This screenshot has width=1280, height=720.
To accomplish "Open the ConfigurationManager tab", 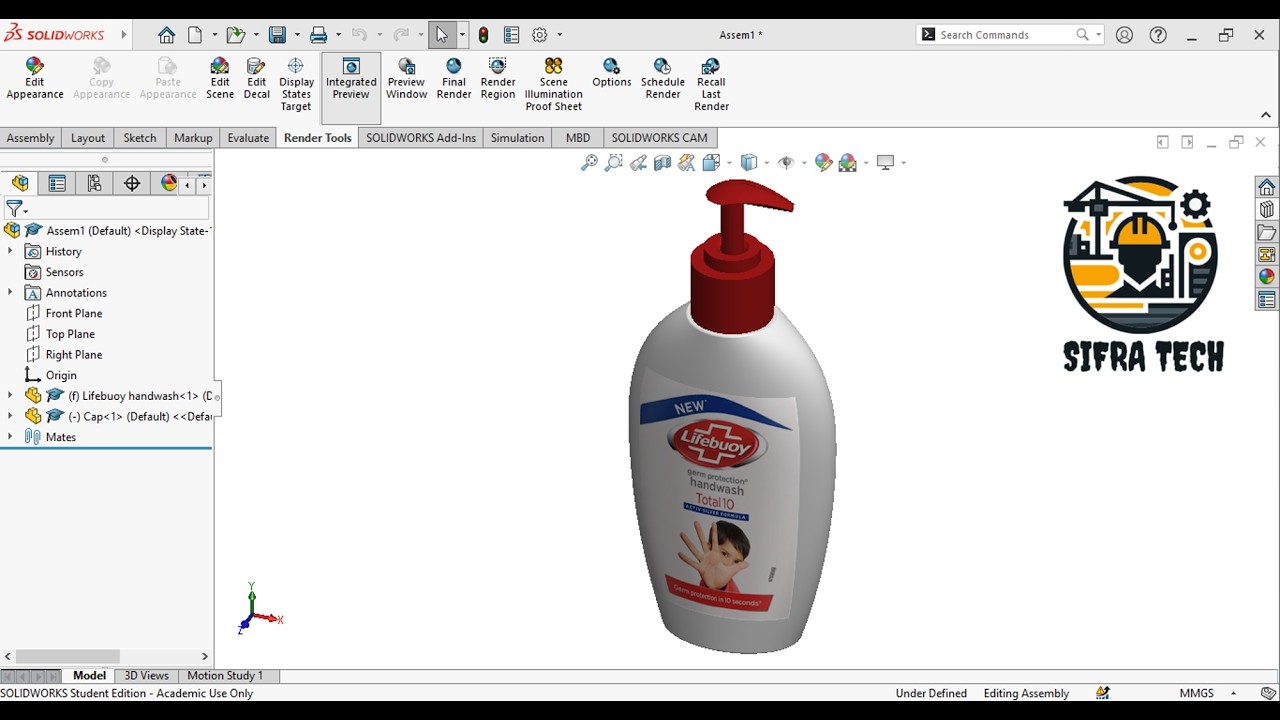I will (x=94, y=183).
